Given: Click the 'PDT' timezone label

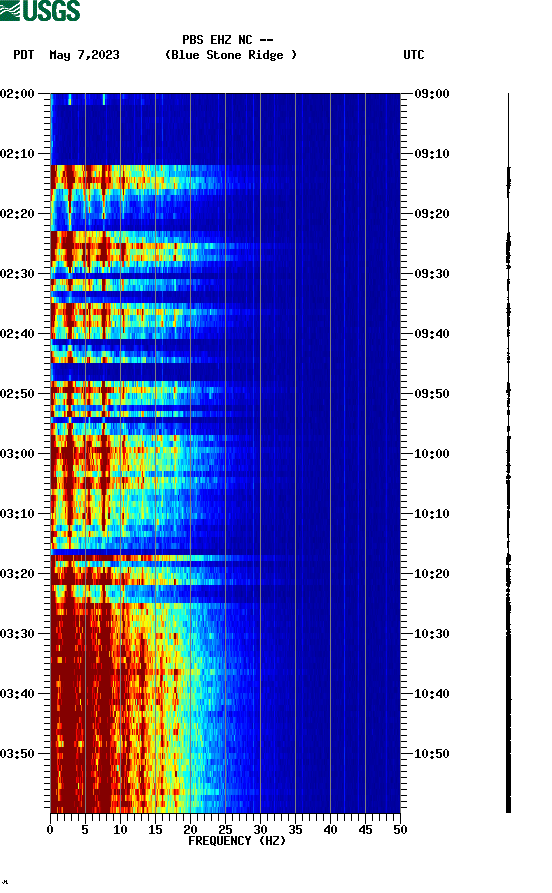Looking at the screenshot, I should (x=23, y=55).
